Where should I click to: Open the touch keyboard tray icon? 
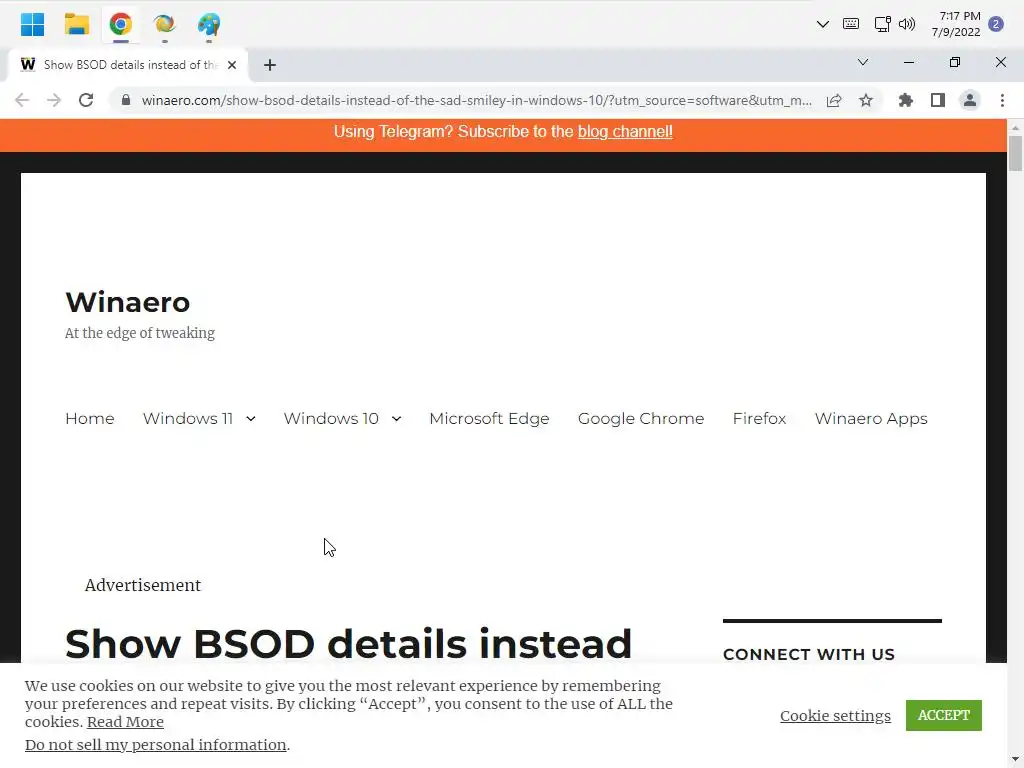point(851,24)
